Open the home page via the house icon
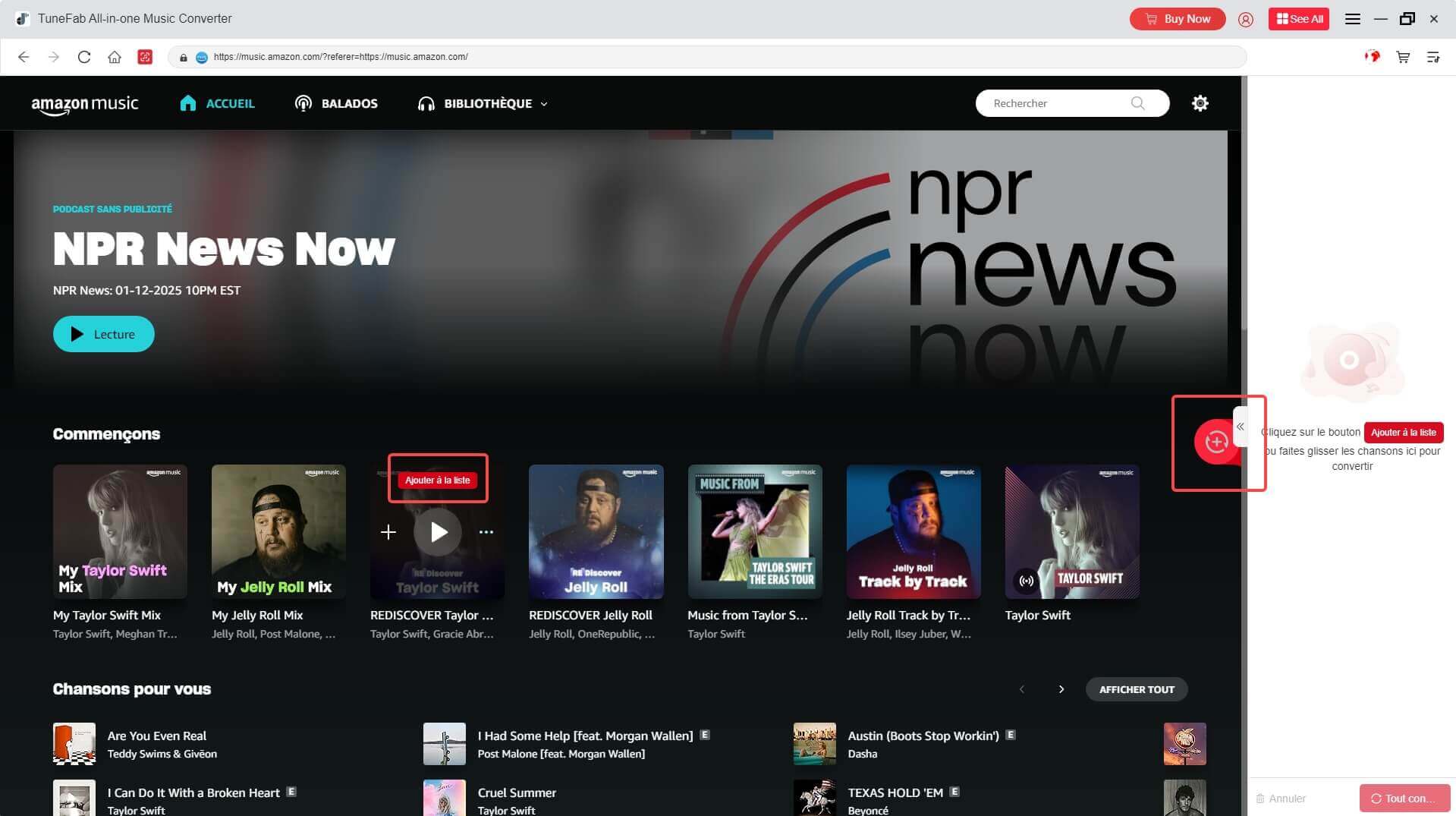 click(x=115, y=57)
